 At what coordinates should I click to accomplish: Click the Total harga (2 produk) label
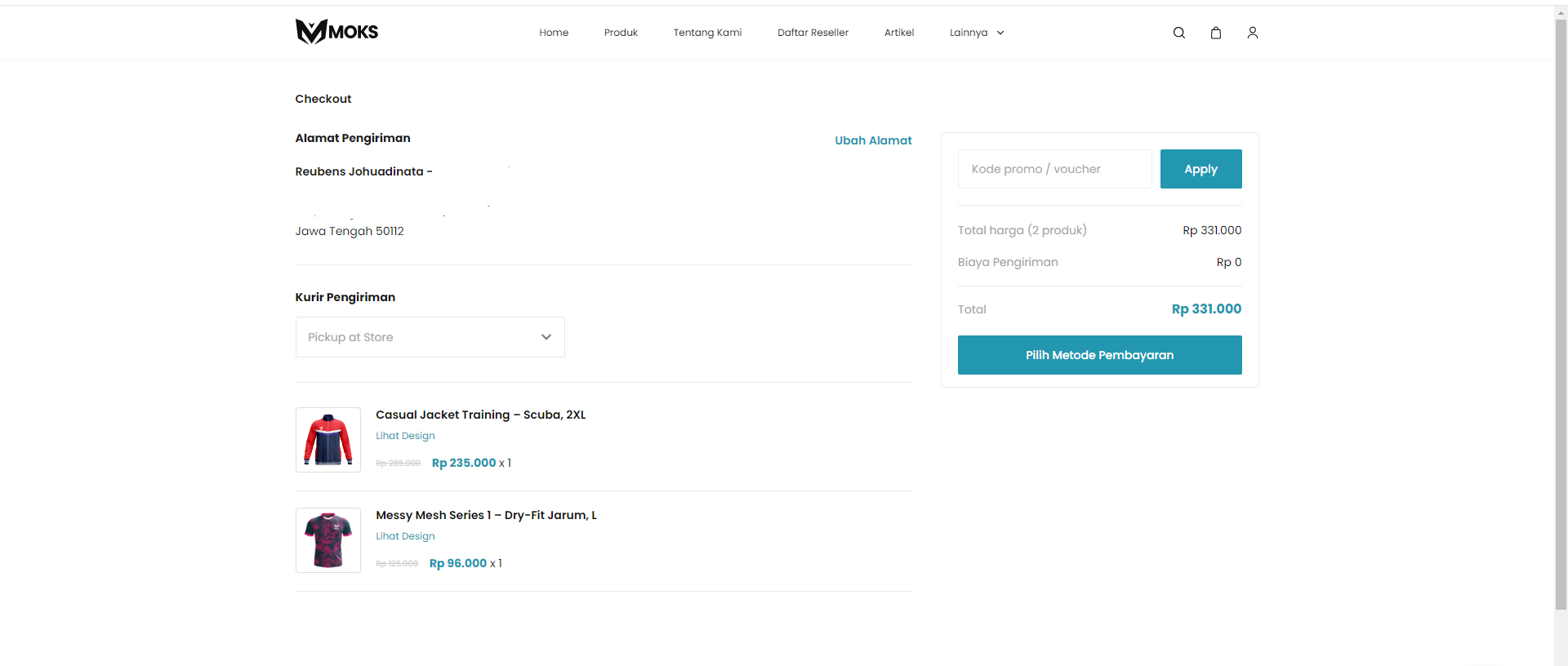click(x=1022, y=230)
